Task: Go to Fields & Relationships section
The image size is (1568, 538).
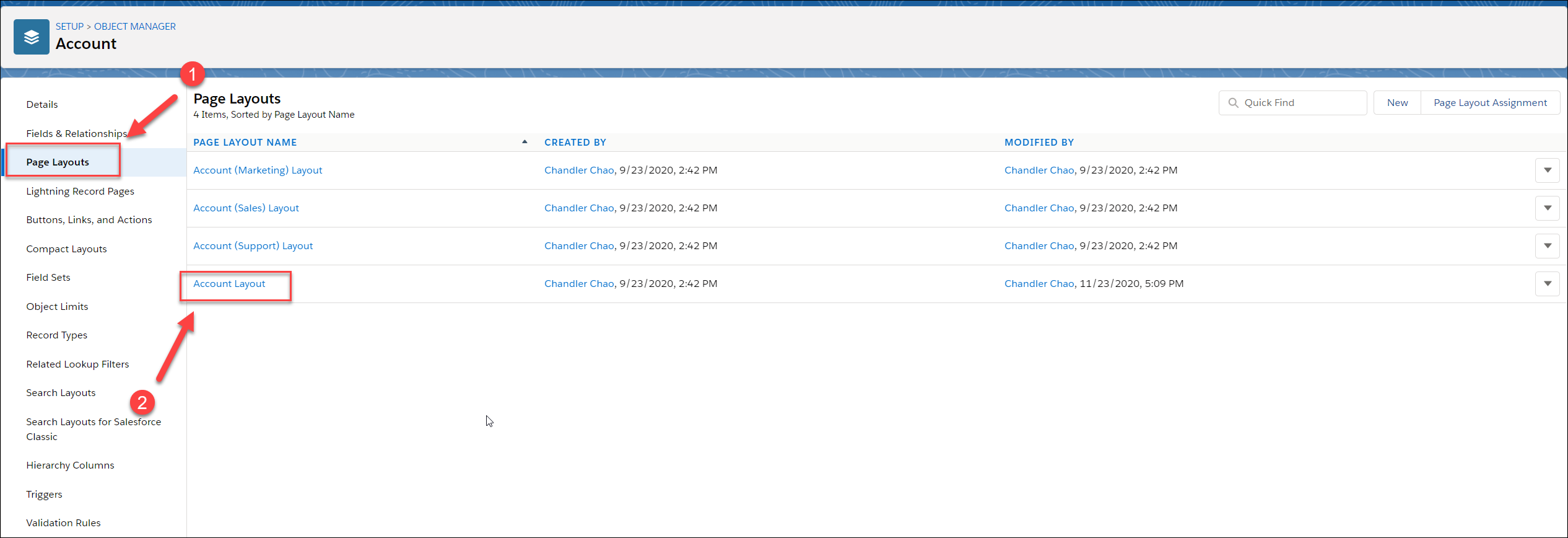Action: (x=76, y=134)
